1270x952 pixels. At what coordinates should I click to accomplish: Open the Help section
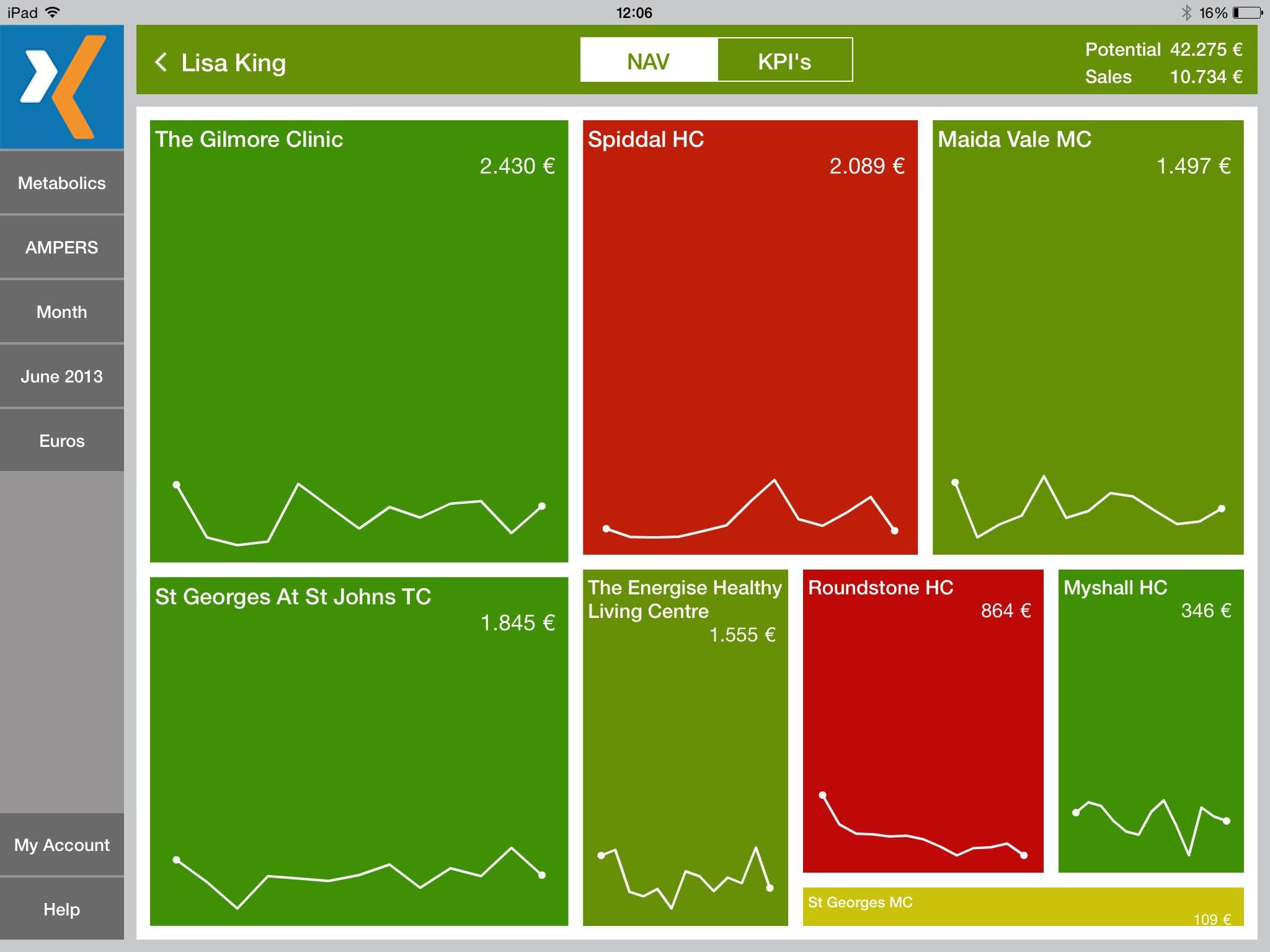coord(62,910)
